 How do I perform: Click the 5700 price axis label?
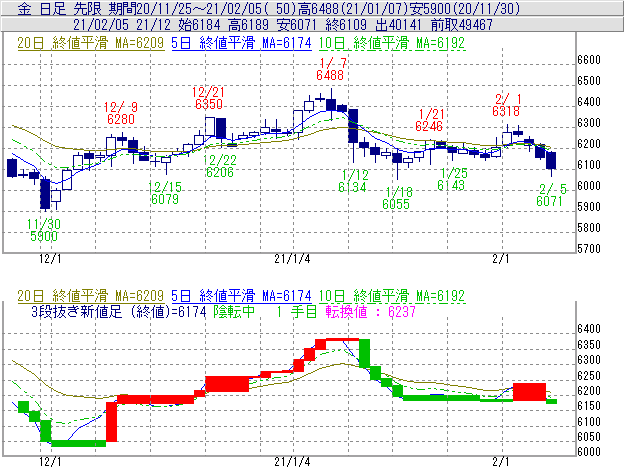589,249
